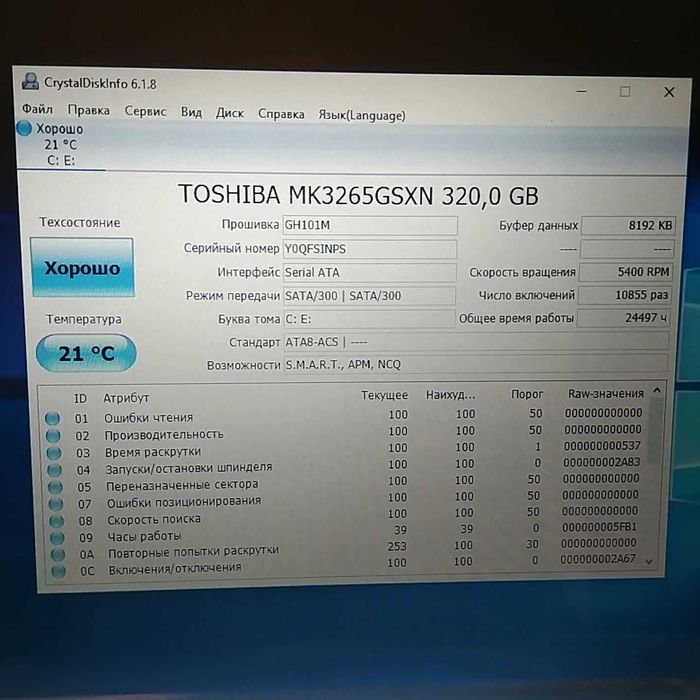Maximize the CrystalDiskInfo window

625,92
